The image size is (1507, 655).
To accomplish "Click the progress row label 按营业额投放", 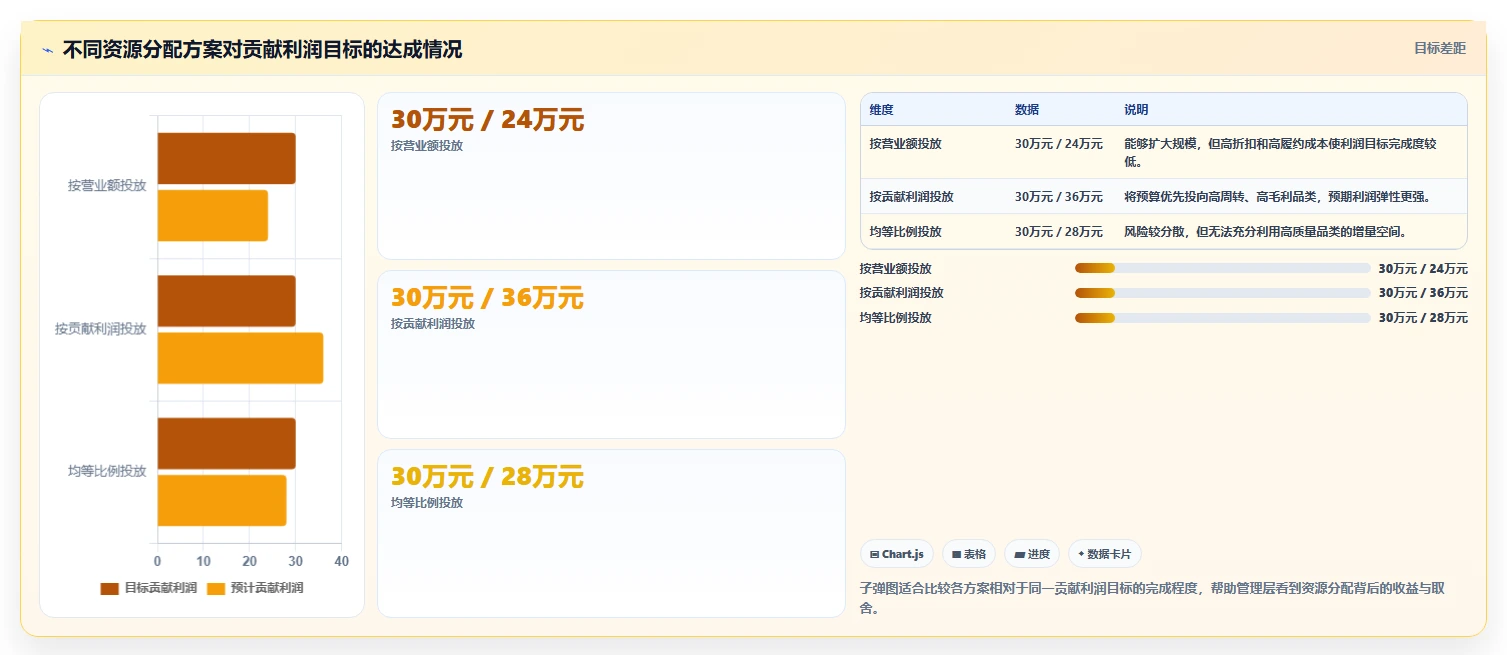I will (896, 269).
